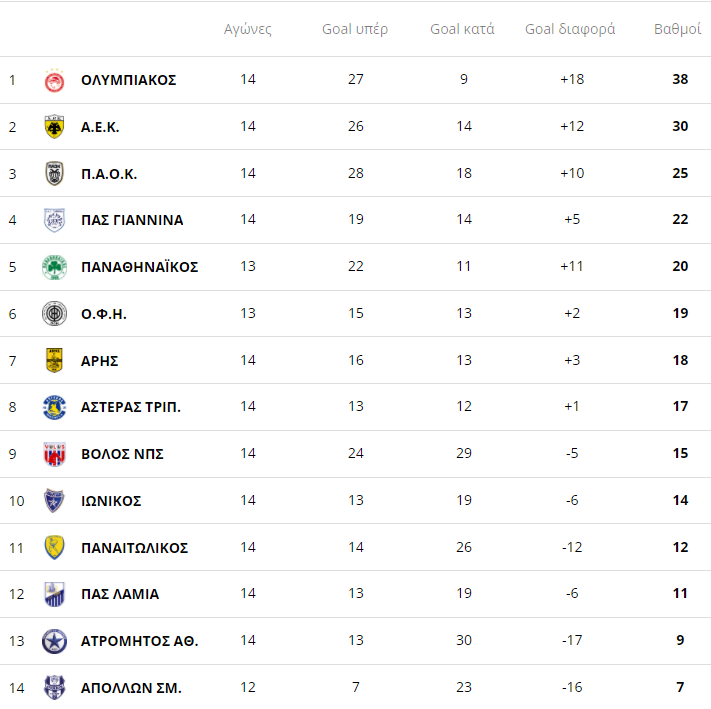Click the Olympiacos team crest icon
Screen dimensions: 711x709
(54, 80)
